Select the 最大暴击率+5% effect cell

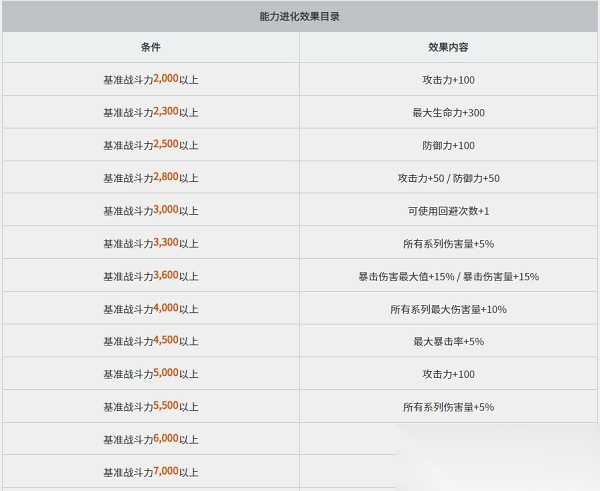448,341
